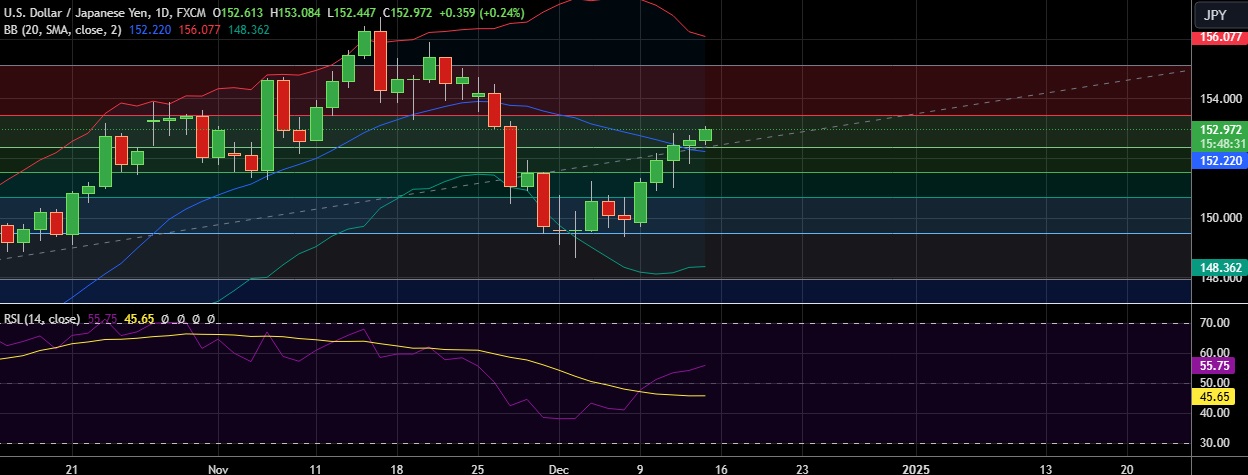Click the Dec label on time axis
Viewport: 1248px width, 475px height.
(x=559, y=467)
